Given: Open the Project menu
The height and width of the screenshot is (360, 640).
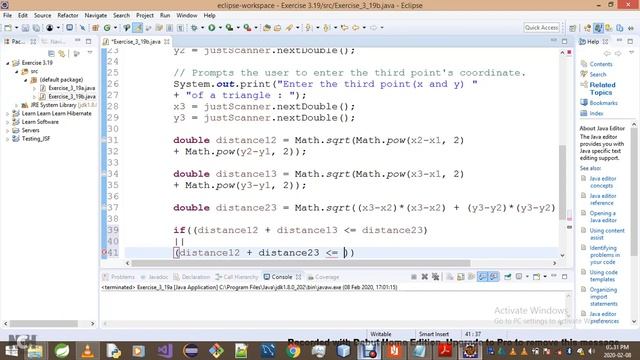Looking at the screenshot, I should point(144,16).
